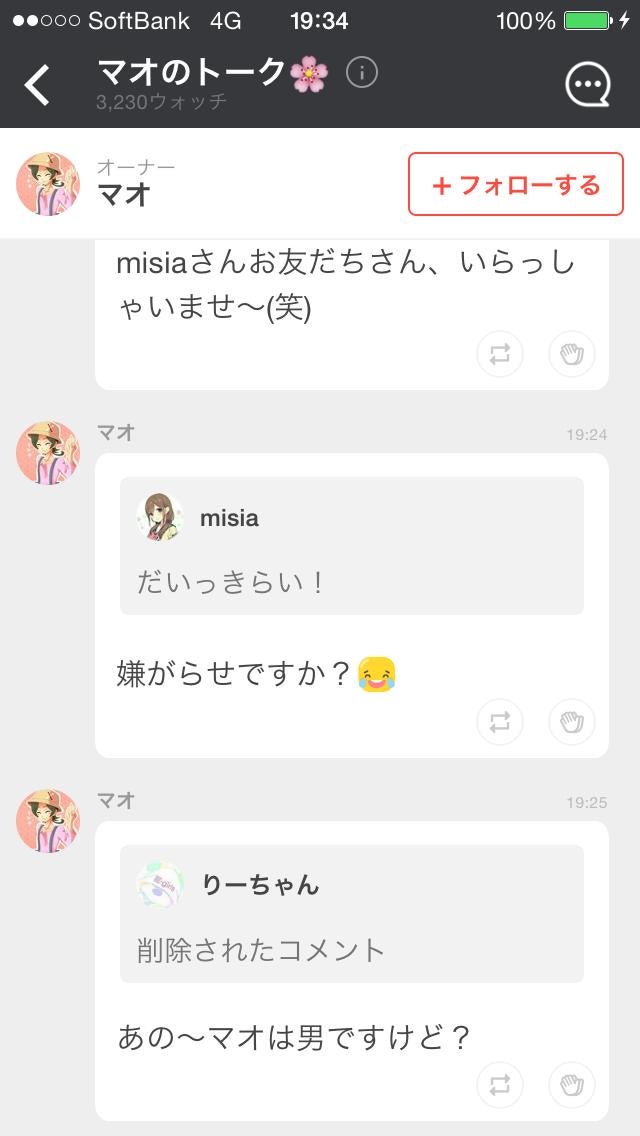
Task: Open the speech bubble icon top right
Action: 588,86
